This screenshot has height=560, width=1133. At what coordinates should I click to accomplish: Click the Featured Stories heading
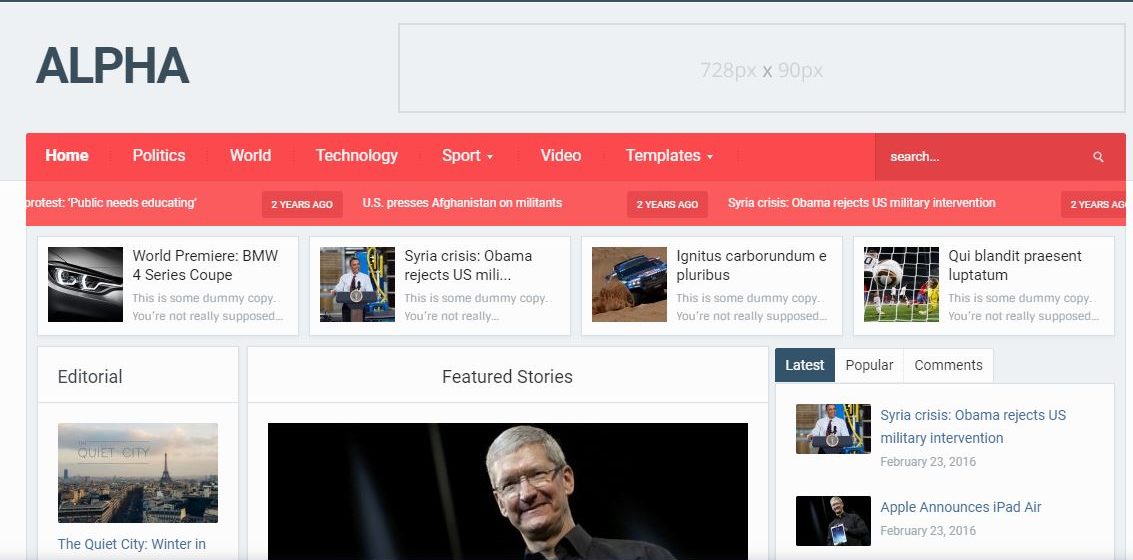507,376
